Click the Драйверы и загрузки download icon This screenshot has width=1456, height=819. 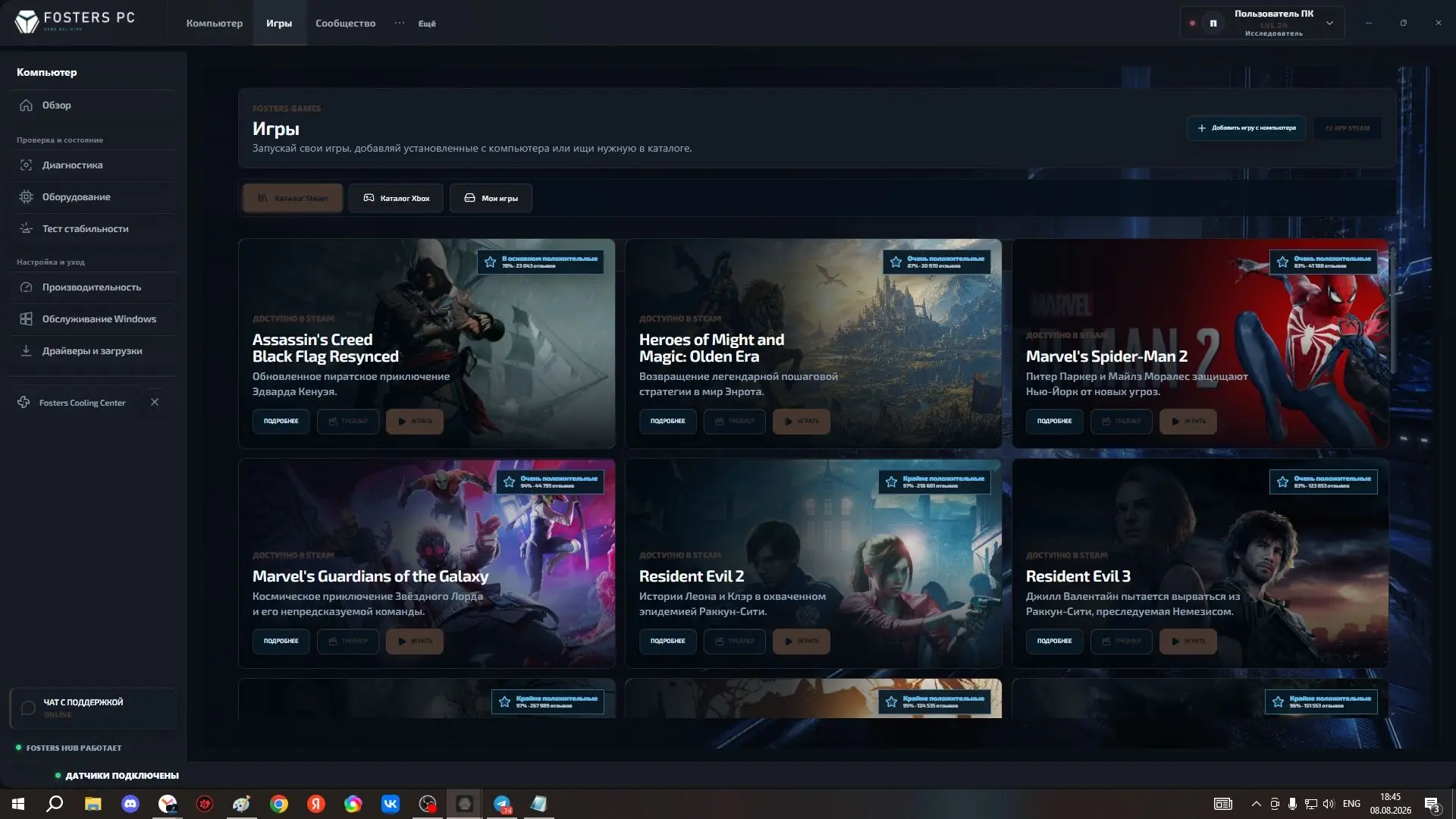[26, 351]
